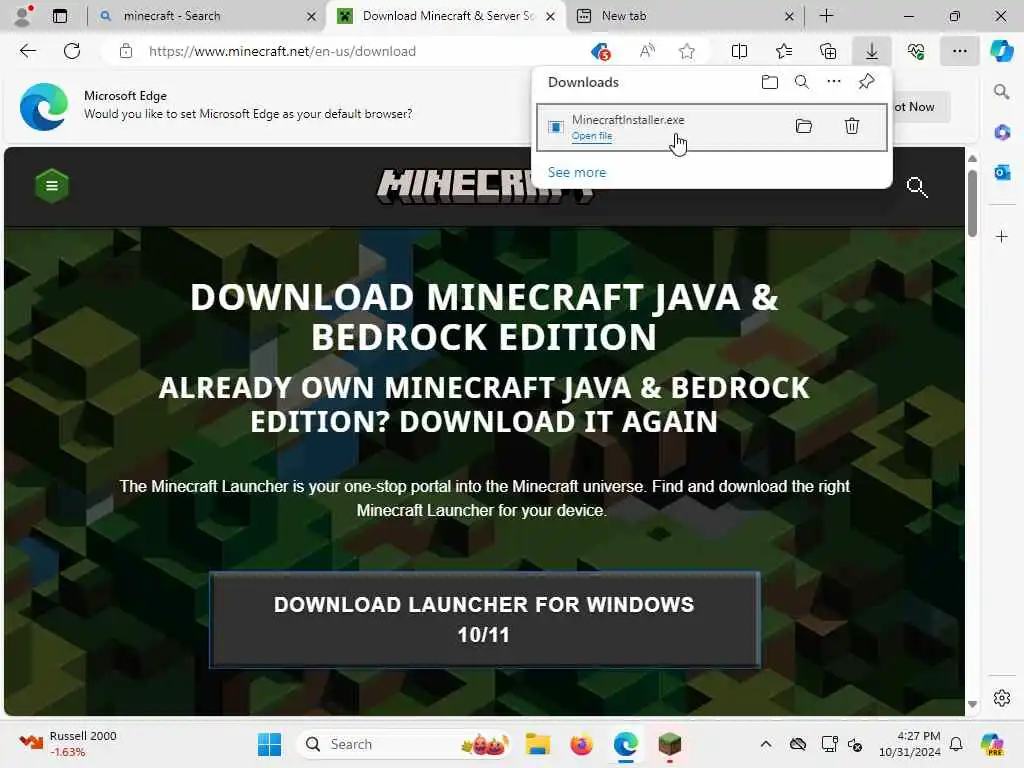The width and height of the screenshot is (1024, 768).
Task: Toggle Downloads toolbar button
Action: [872, 51]
